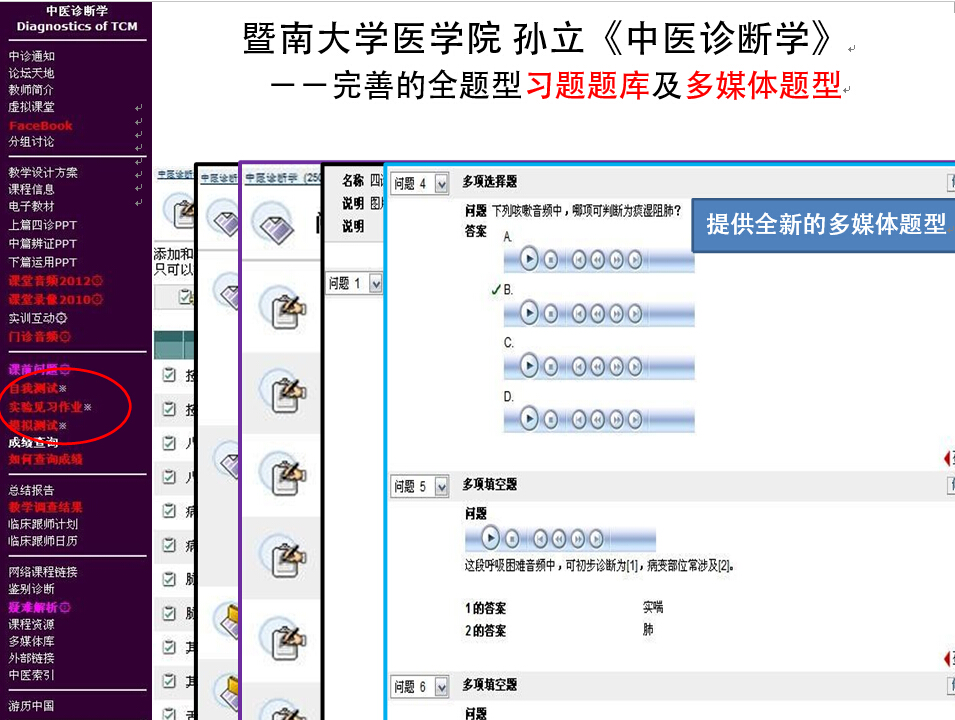Open 中篇辨证PPT slides
This screenshot has height=720, width=955.
(43, 244)
